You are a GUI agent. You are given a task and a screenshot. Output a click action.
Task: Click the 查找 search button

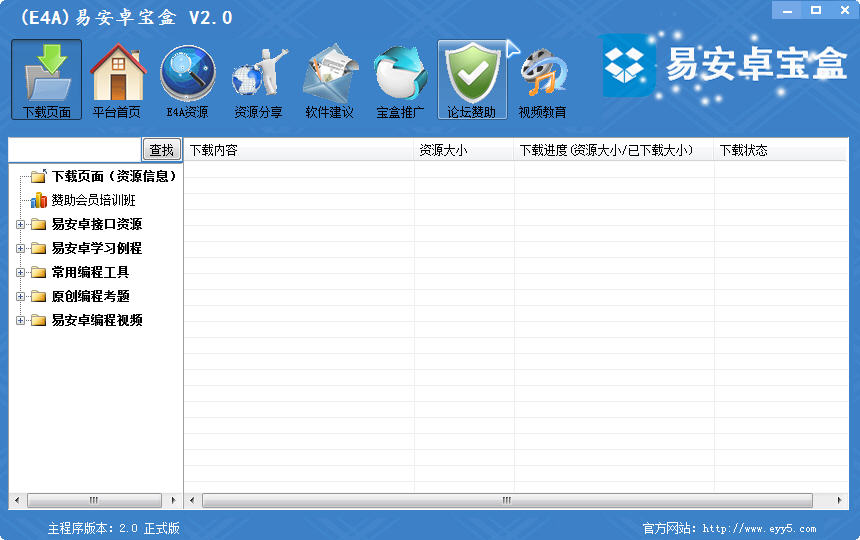click(162, 150)
